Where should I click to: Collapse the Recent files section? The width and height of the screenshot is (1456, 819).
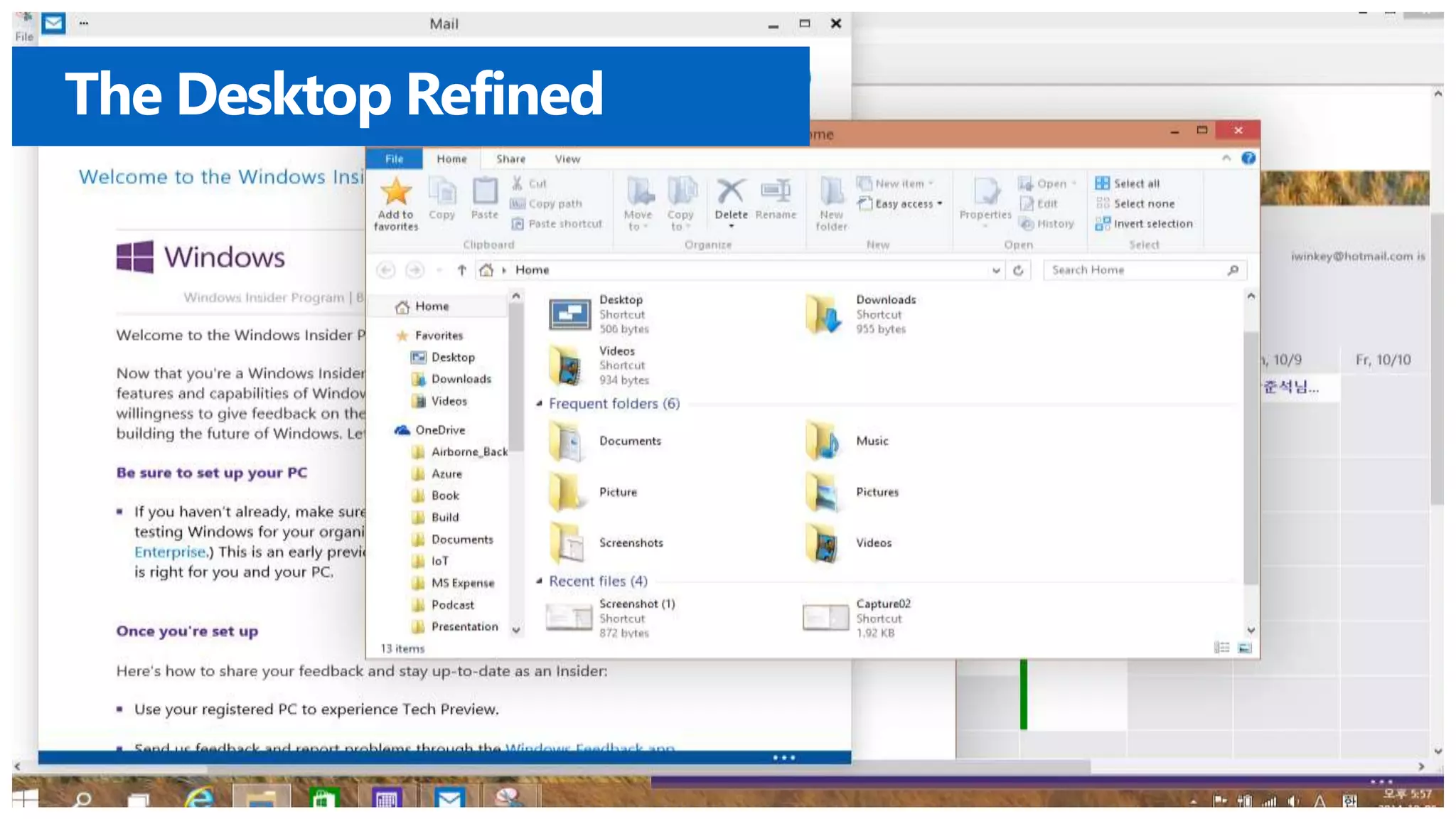click(x=539, y=582)
